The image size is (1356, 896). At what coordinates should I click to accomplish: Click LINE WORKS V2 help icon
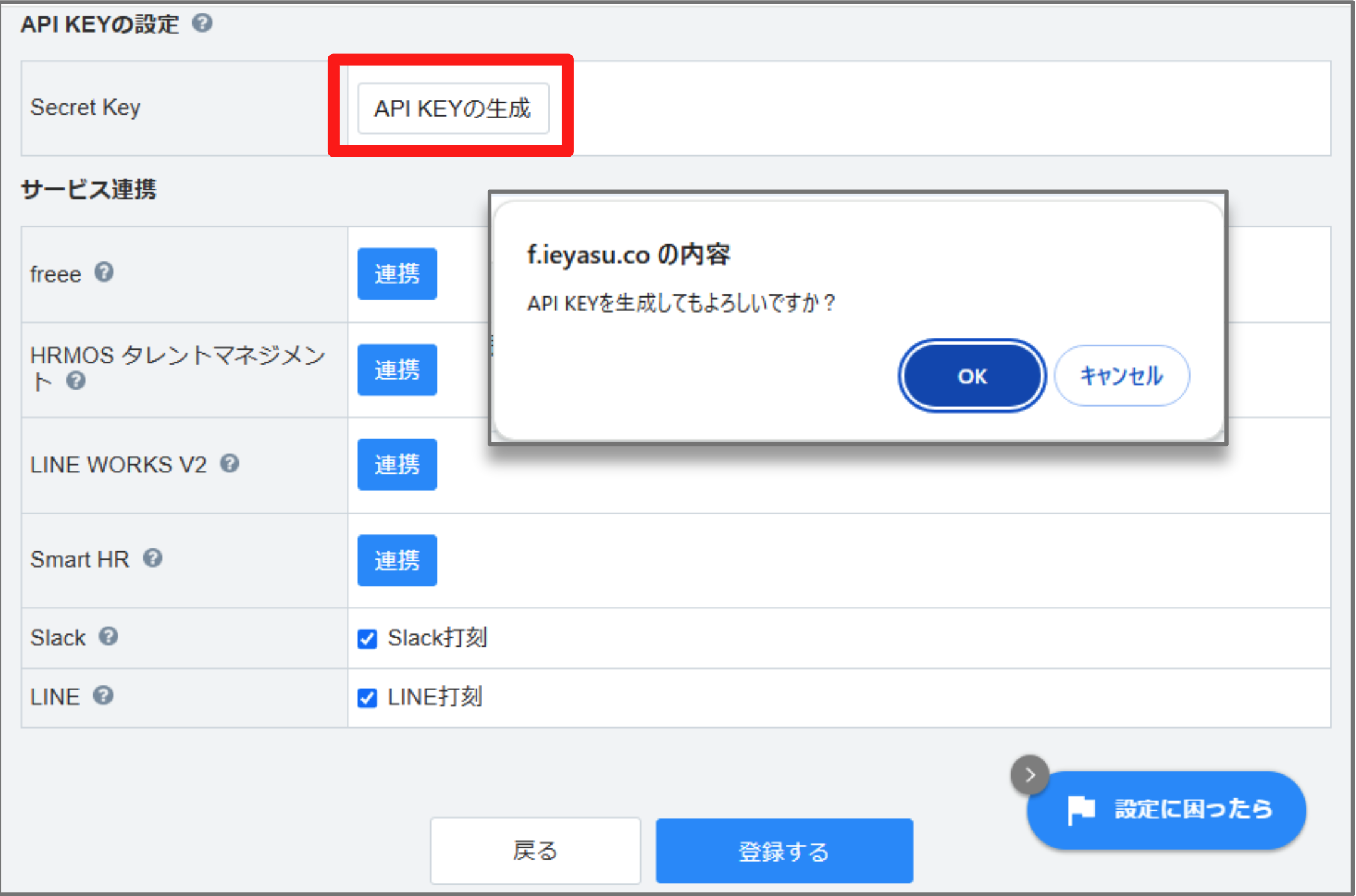tap(230, 464)
